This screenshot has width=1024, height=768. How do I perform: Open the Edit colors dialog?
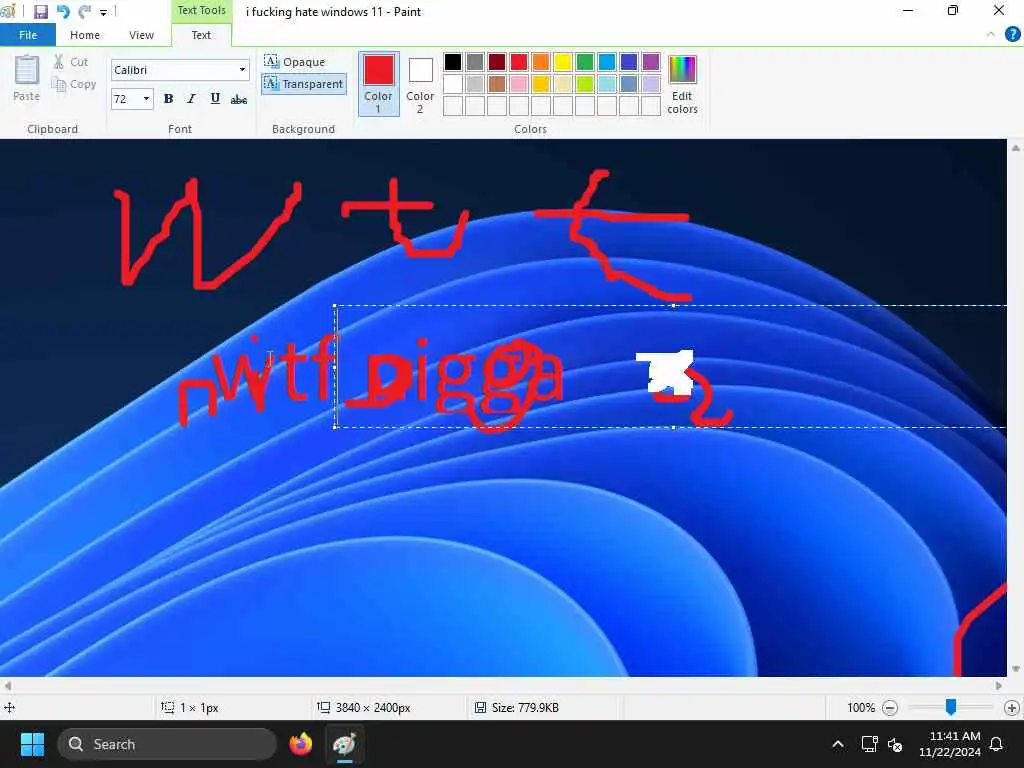click(x=682, y=84)
